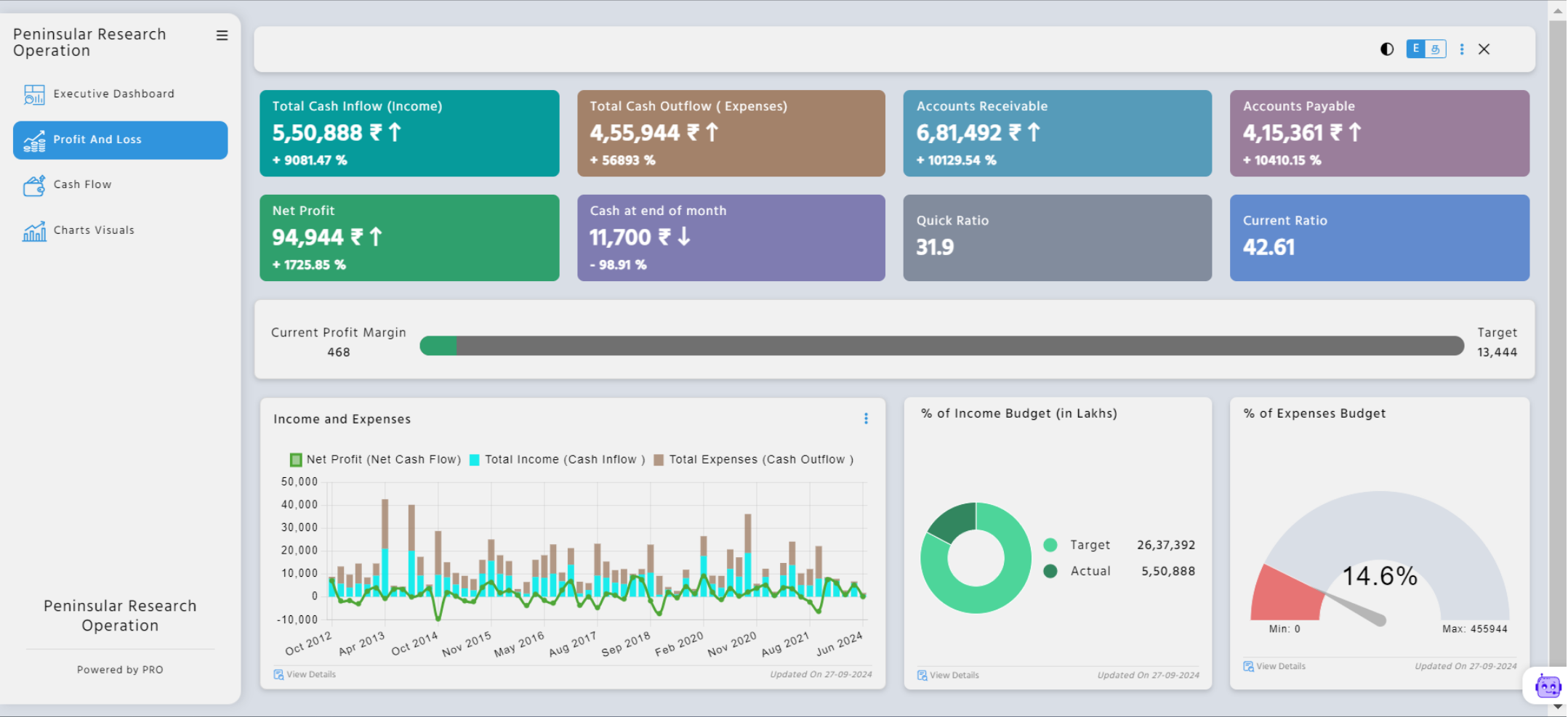Click the View Details icon under Income and Expenses

(x=278, y=674)
